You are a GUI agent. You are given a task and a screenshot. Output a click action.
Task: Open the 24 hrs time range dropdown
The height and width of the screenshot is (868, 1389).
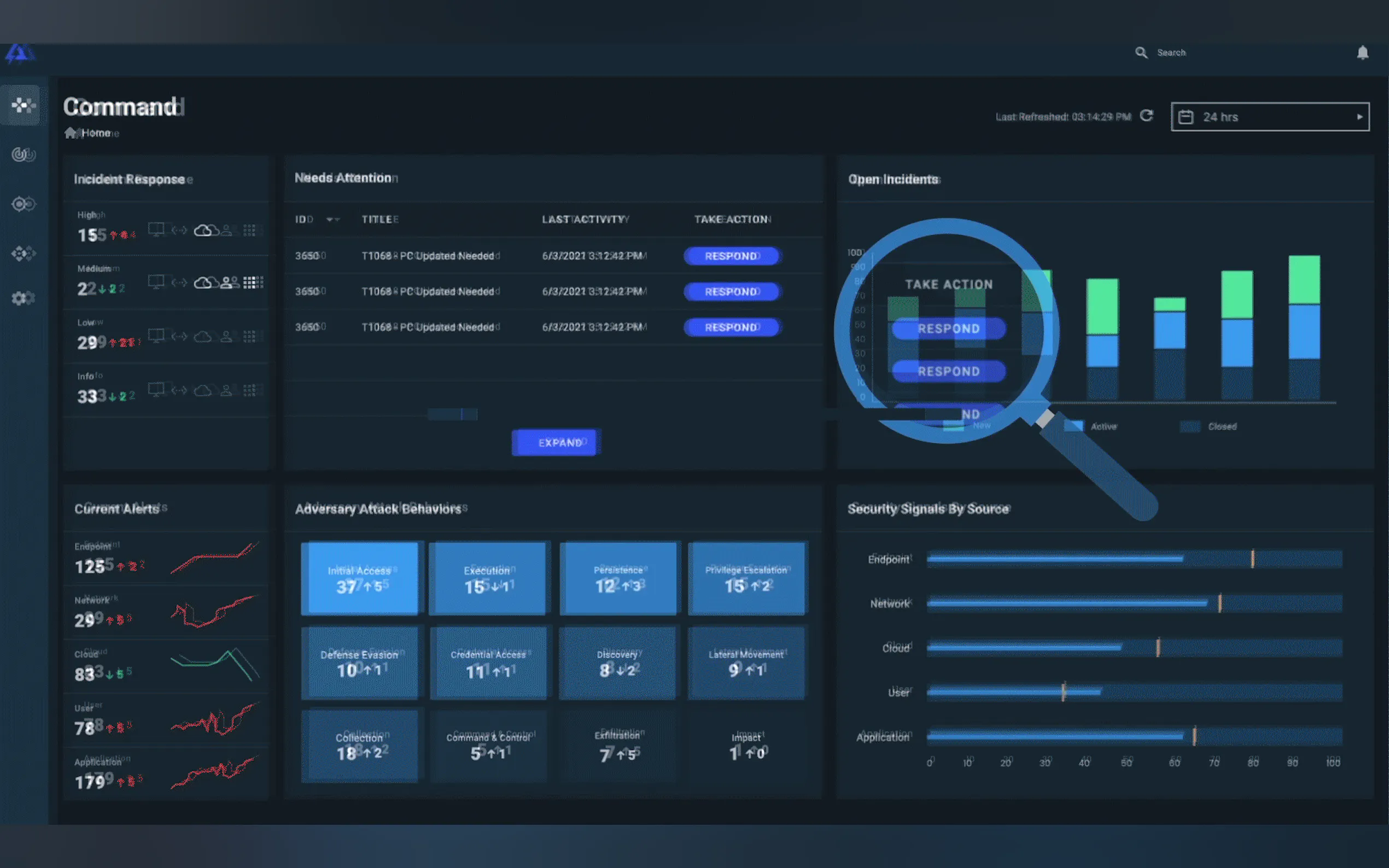click(x=1270, y=116)
